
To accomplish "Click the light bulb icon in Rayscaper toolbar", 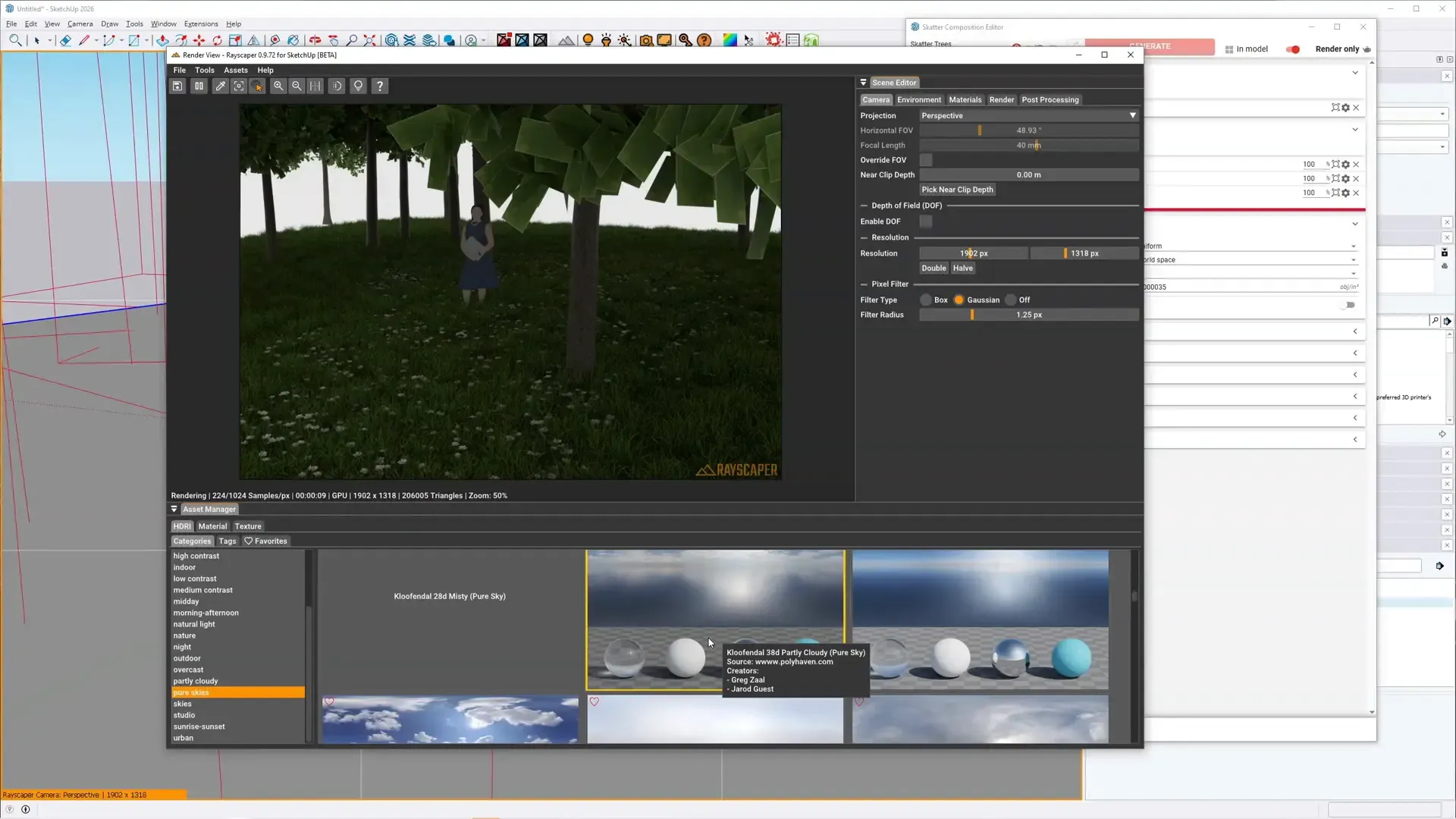I will coord(358,86).
